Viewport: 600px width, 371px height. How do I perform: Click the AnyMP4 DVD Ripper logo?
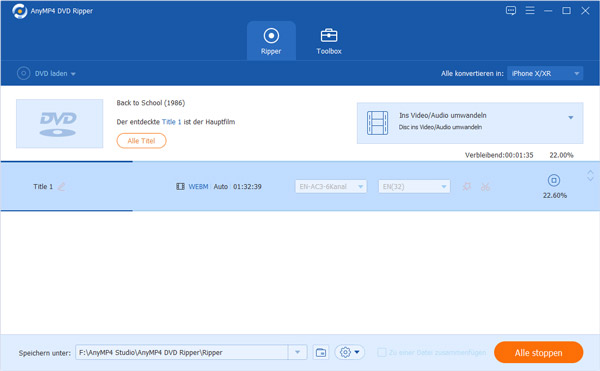click(20, 11)
